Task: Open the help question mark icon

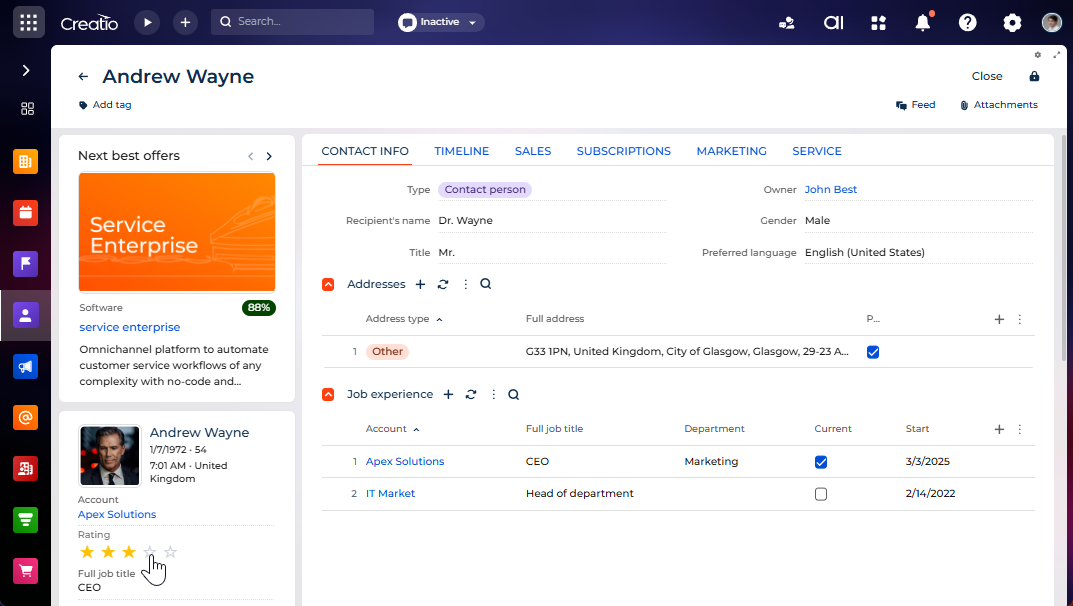Action: pyautogui.click(x=968, y=23)
